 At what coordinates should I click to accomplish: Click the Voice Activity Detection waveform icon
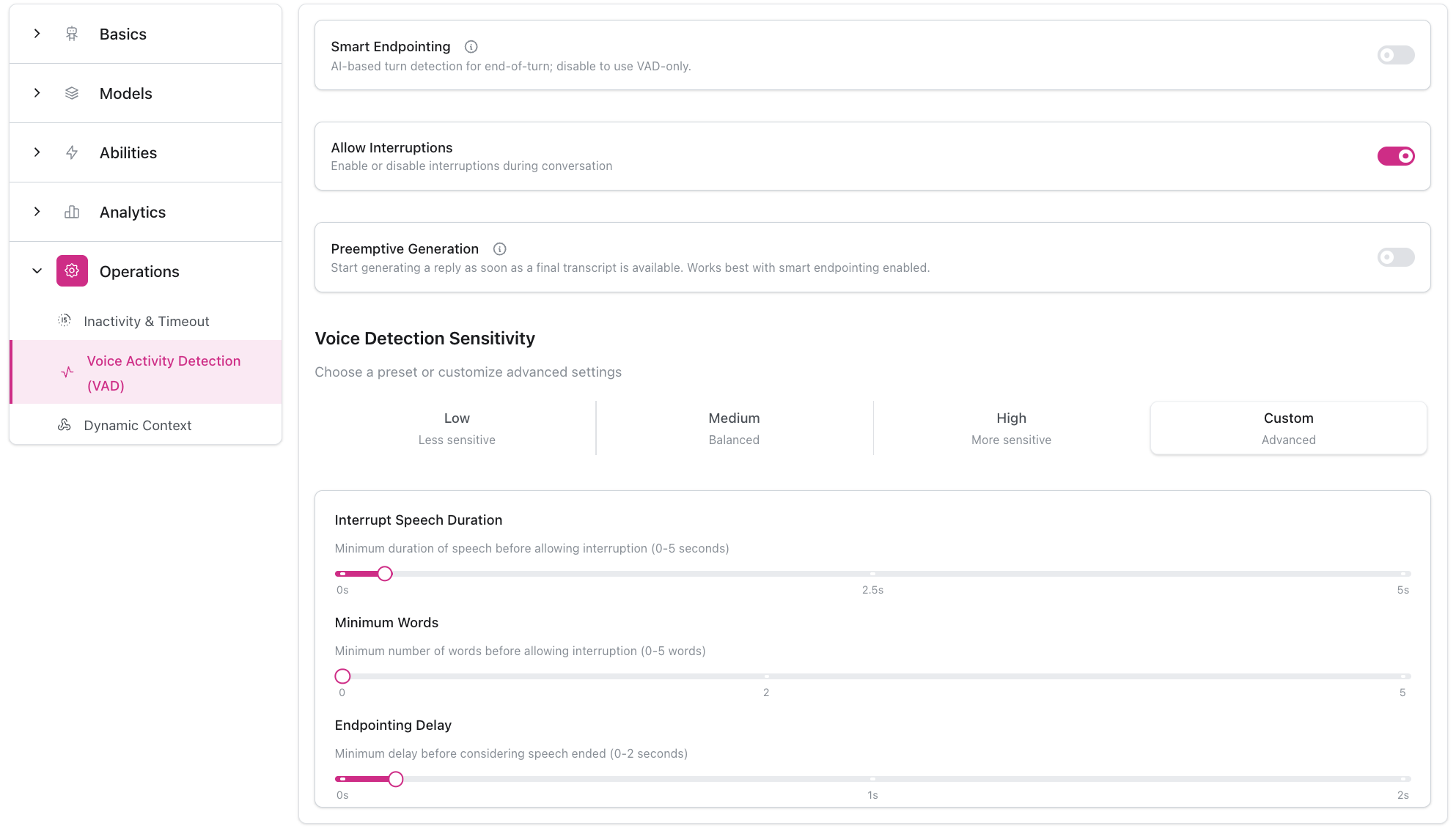(65, 372)
